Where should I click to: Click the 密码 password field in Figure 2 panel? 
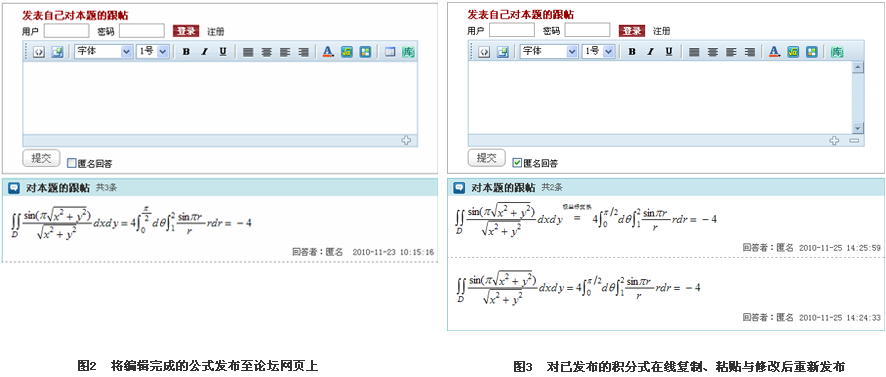(x=142, y=31)
